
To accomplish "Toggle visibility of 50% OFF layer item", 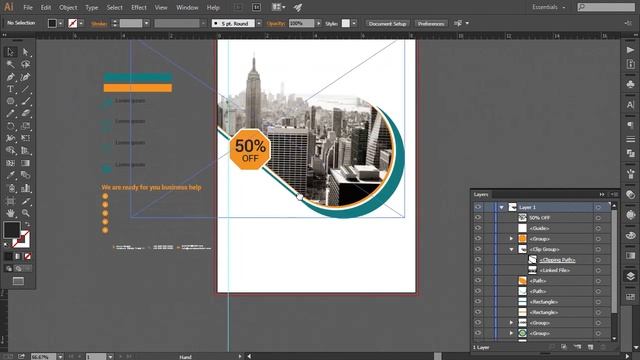I will coord(478,218).
